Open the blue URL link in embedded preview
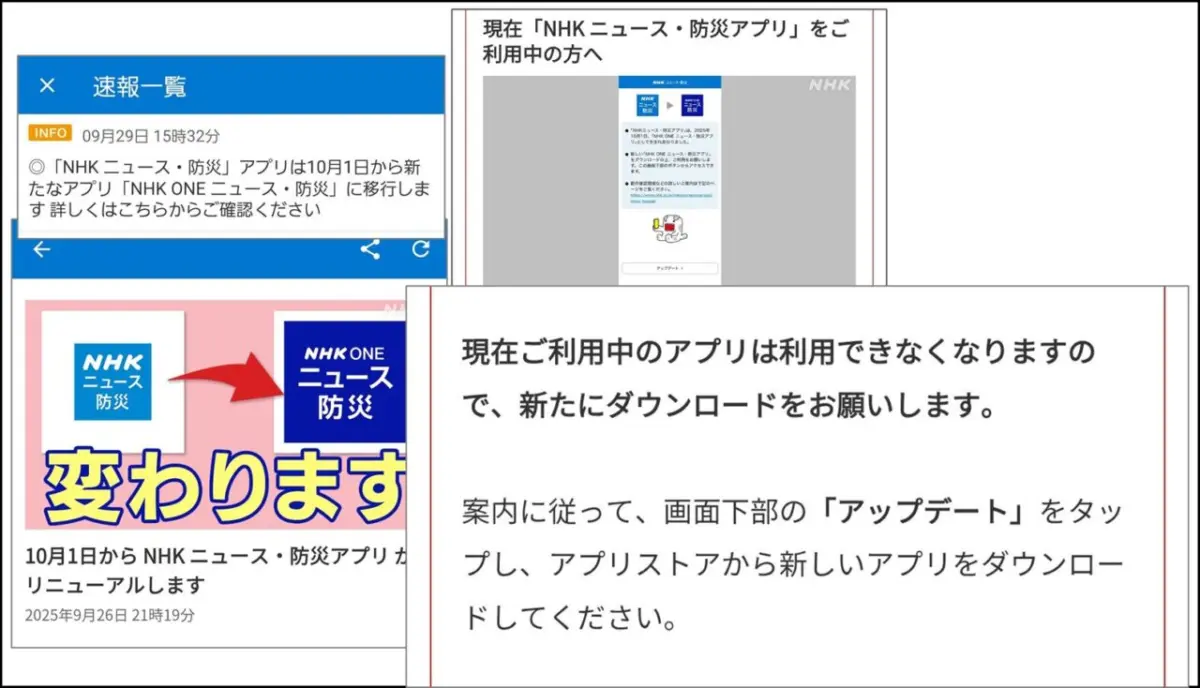1200x688 pixels. point(671,197)
